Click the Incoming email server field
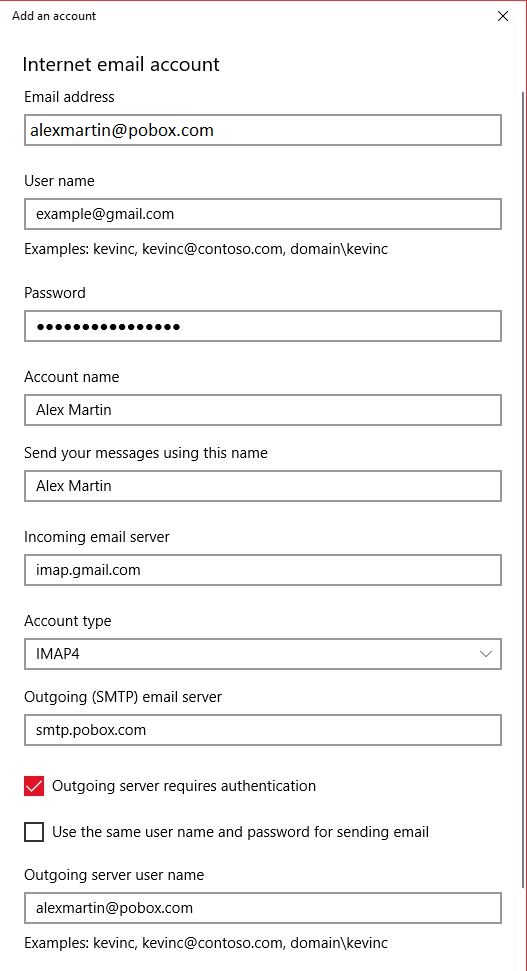Viewport: 527px width, 971px height. point(263,570)
